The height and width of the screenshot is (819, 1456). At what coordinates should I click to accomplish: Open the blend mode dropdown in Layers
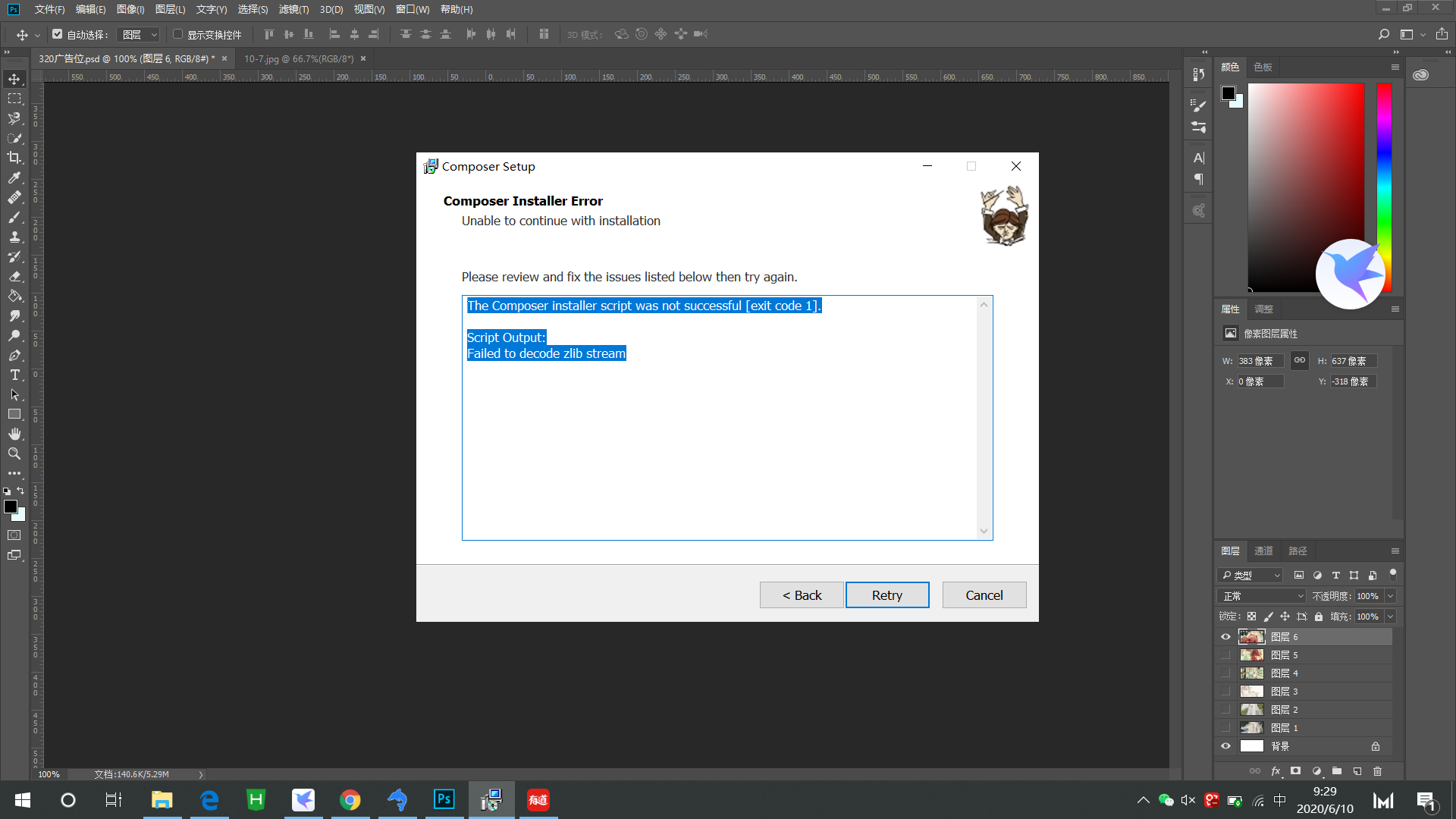click(x=1261, y=596)
